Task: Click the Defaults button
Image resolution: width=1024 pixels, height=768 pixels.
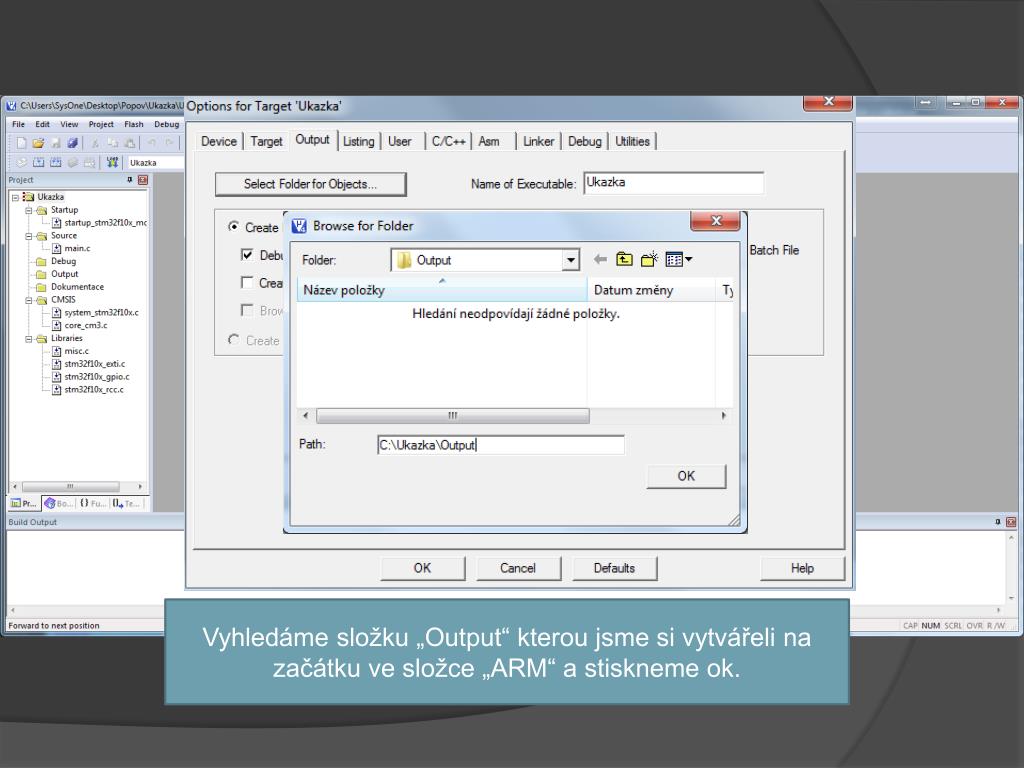Action: (614, 568)
